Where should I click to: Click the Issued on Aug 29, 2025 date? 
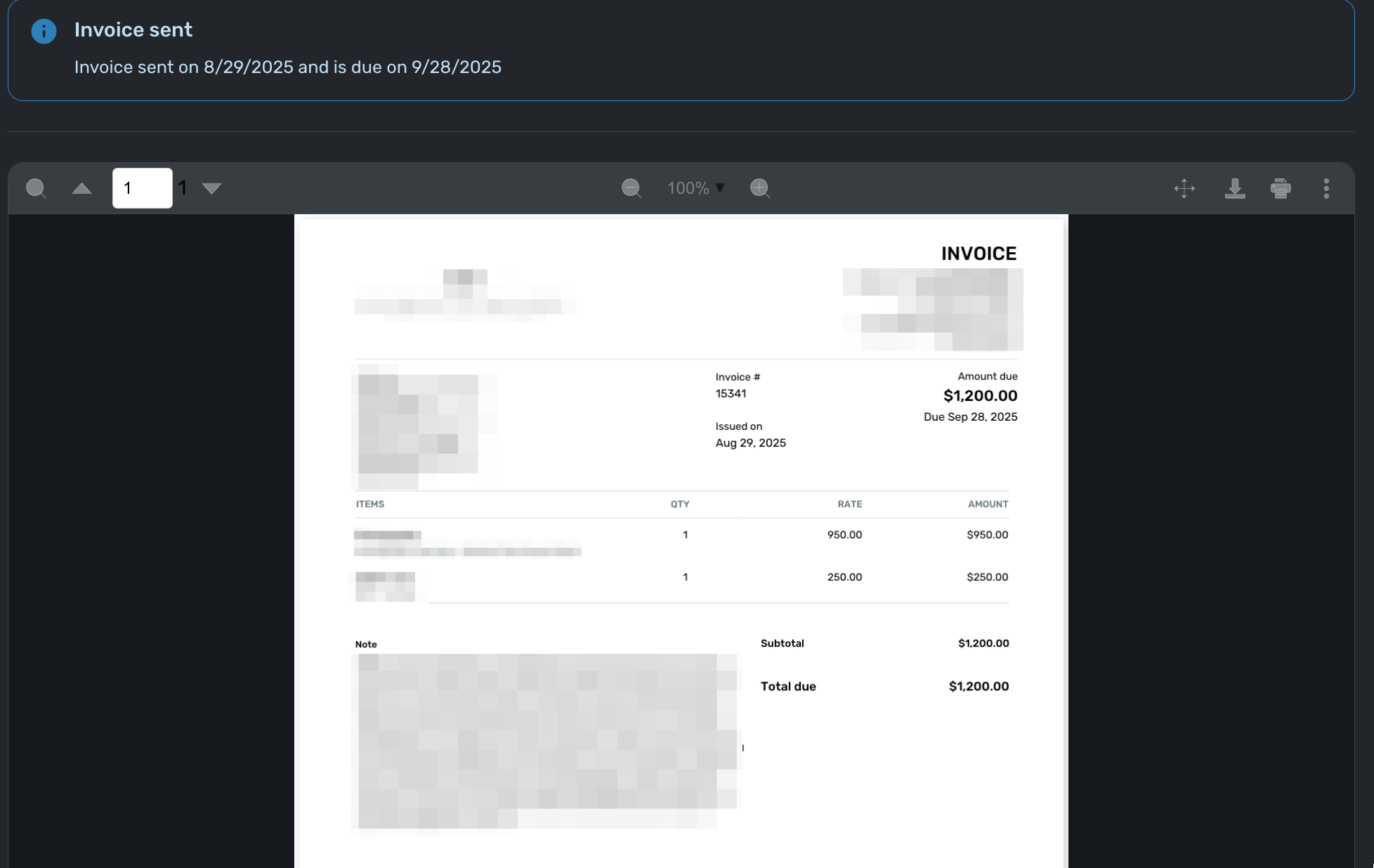750,443
